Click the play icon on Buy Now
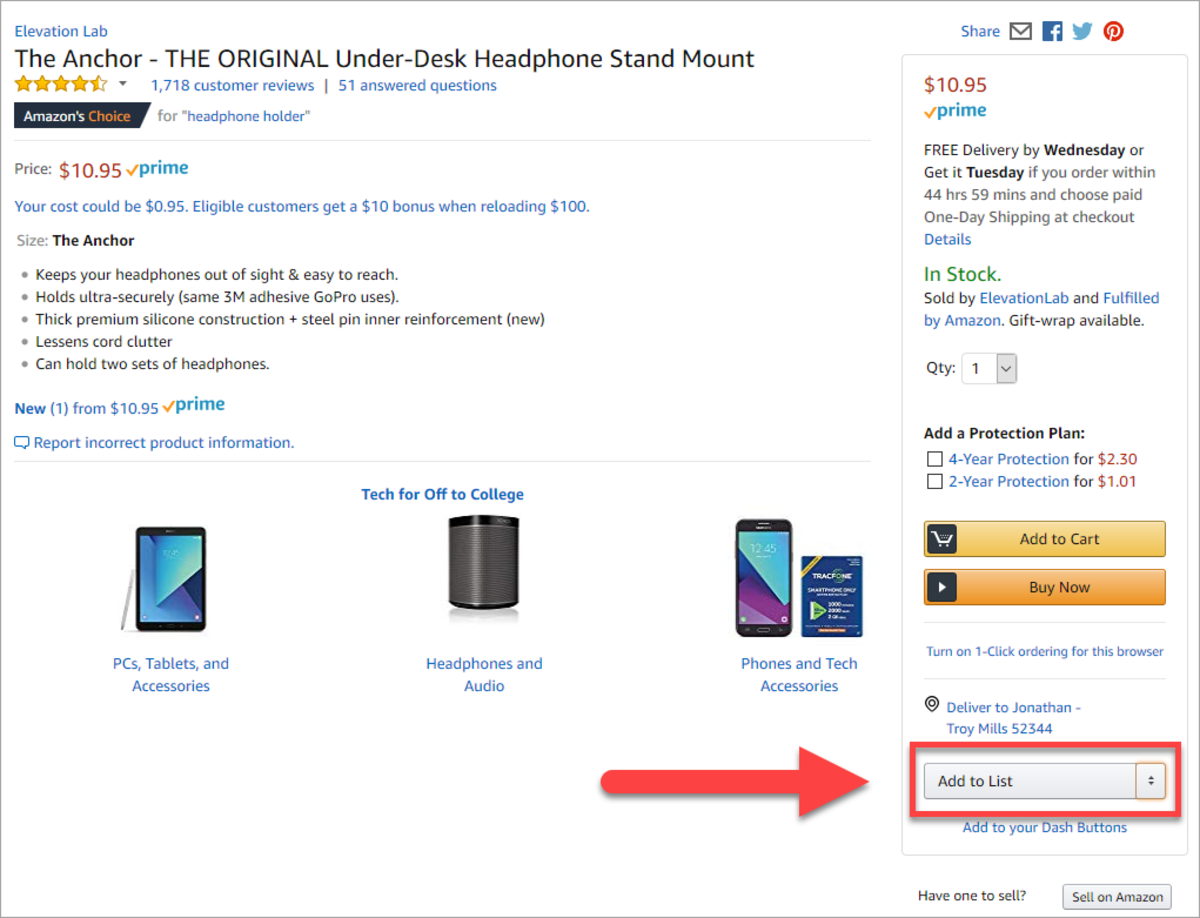 click(x=942, y=587)
